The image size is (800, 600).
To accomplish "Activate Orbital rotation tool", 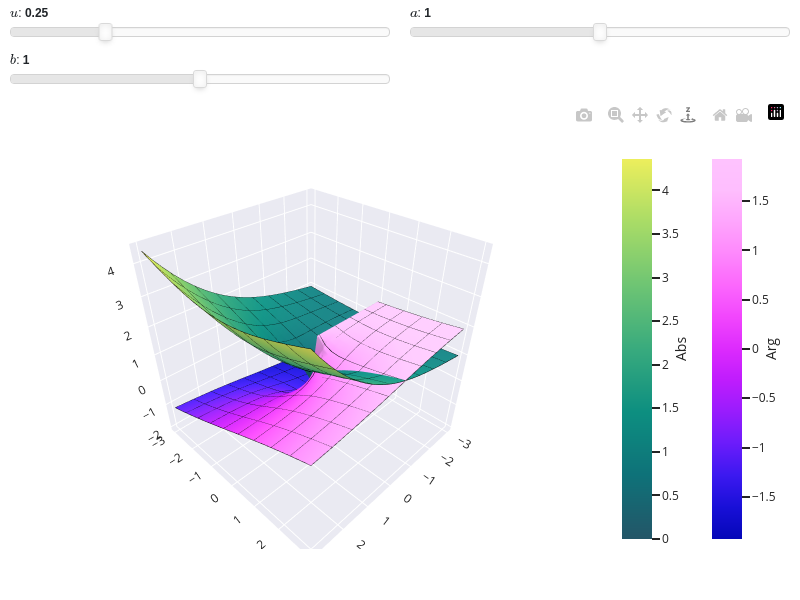I will point(664,115).
